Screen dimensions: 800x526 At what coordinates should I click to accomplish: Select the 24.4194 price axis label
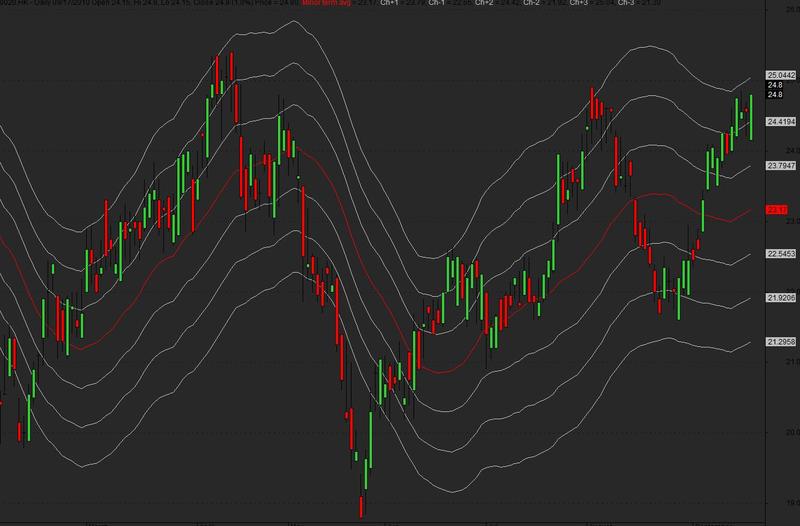[782, 121]
